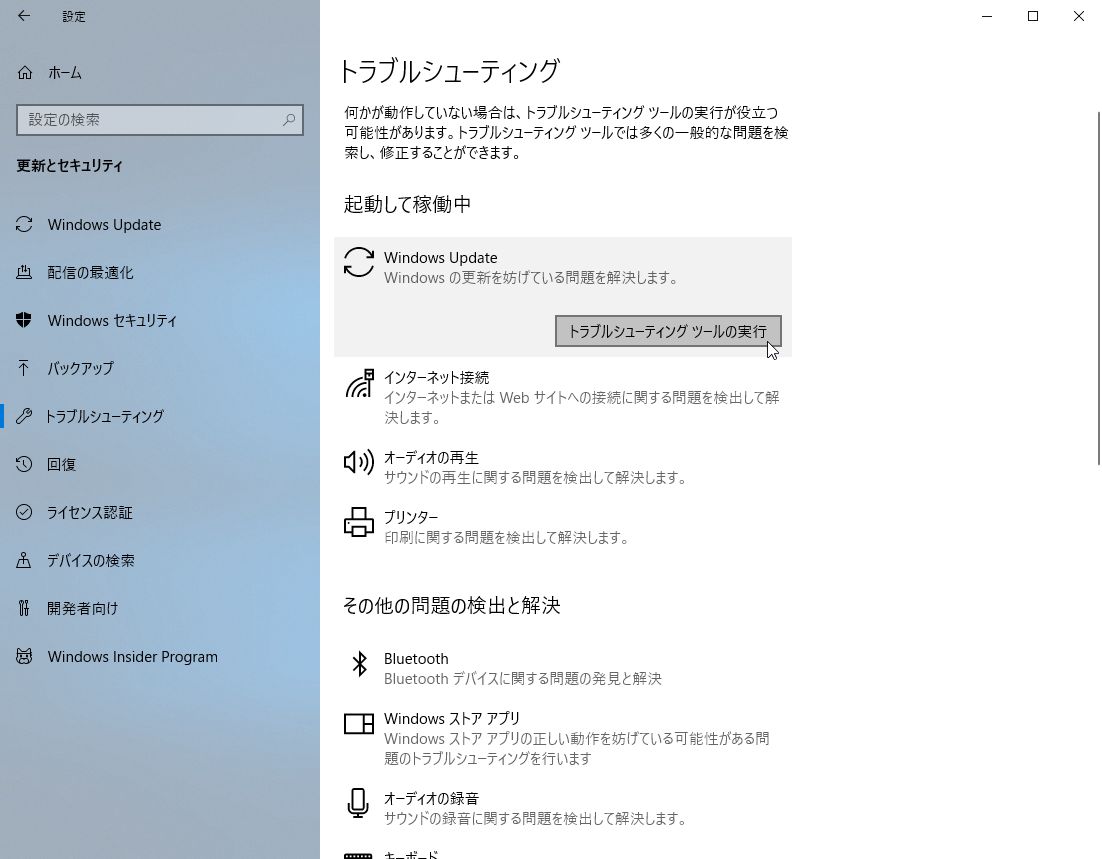Viewport: 1102px width, 859px height.
Task: Run トラブルシューティング ツールの実行 button
Action: [668, 331]
